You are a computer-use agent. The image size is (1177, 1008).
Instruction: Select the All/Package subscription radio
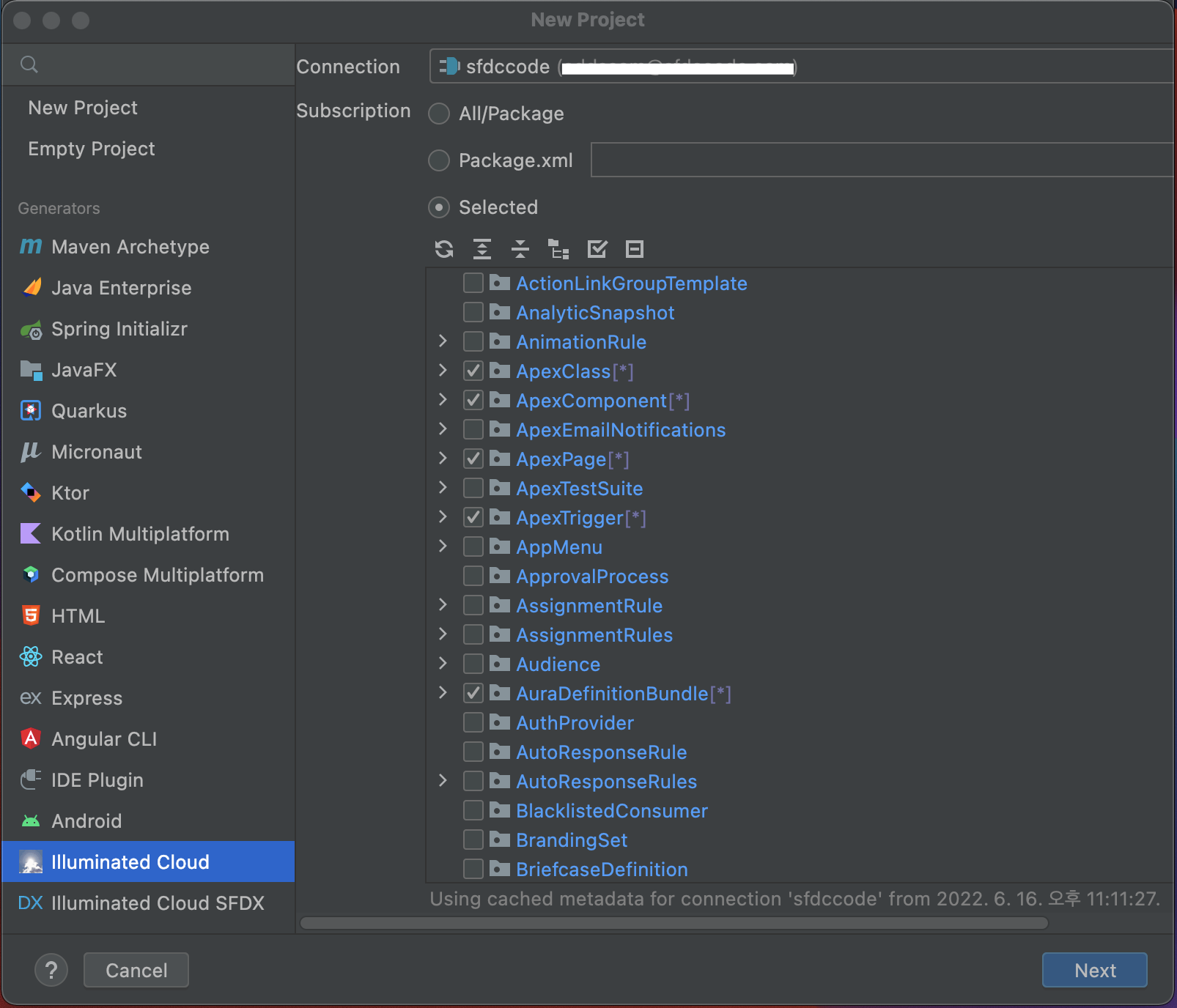tap(439, 114)
